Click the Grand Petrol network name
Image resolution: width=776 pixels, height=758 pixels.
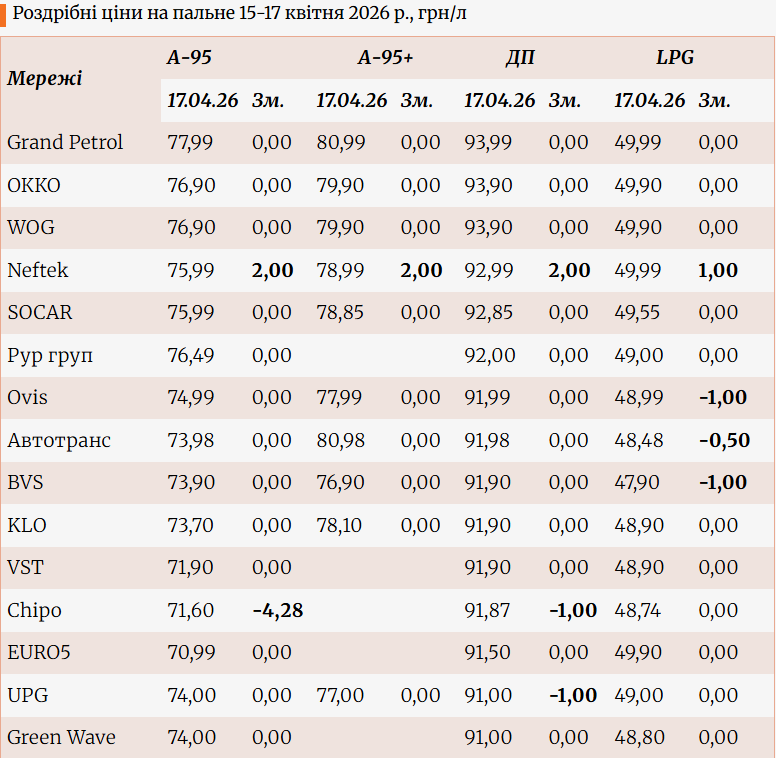[65, 143]
